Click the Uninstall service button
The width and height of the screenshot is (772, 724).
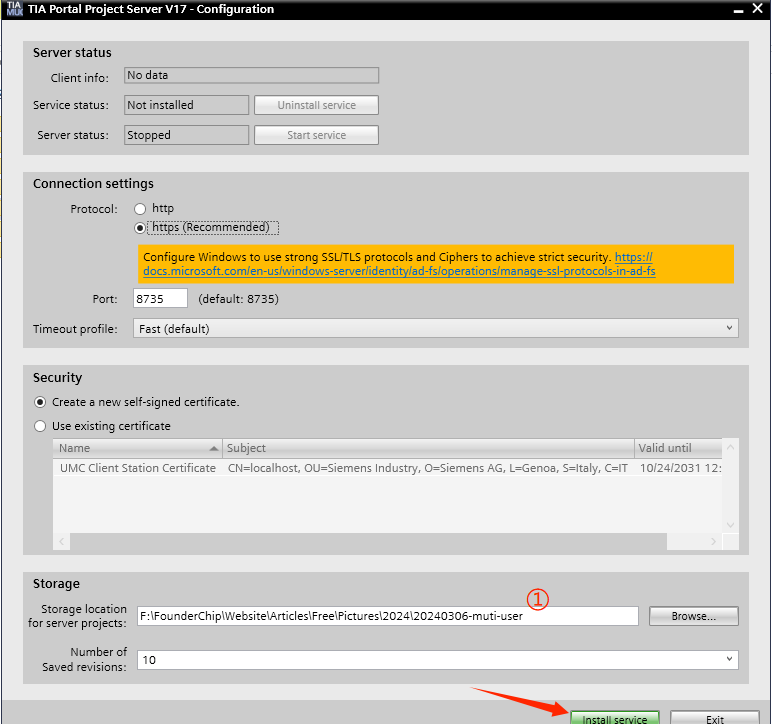coord(316,105)
